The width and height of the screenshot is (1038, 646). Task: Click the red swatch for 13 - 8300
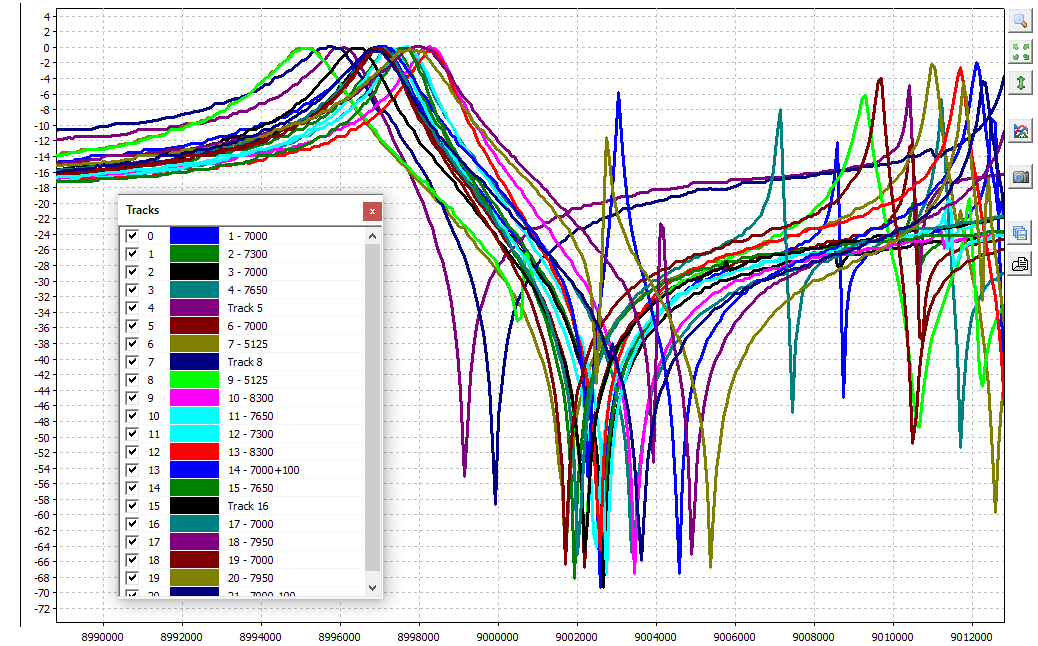pos(194,452)
